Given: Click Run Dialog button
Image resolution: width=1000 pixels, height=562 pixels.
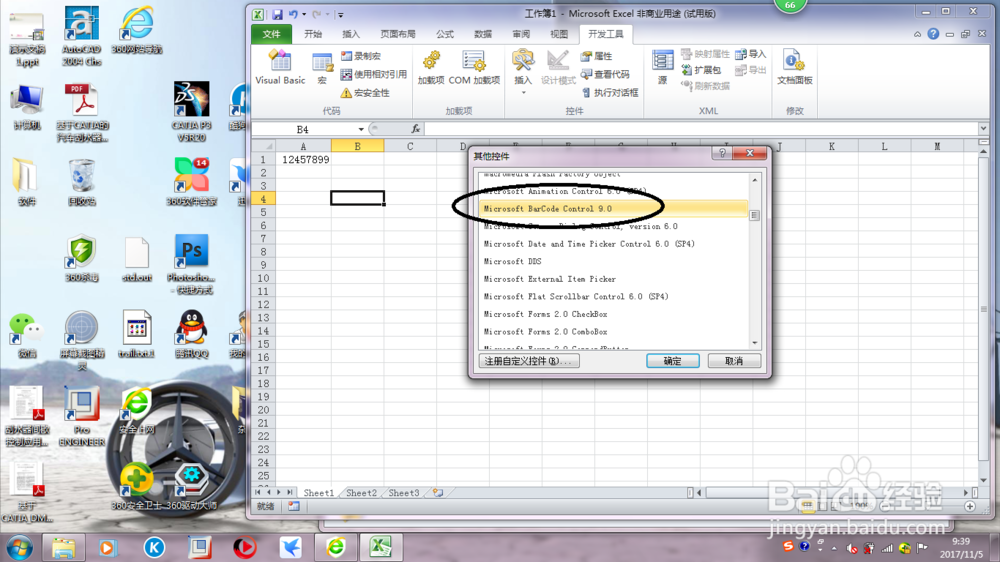Looking at the screenshot, I should coord(609,93).
